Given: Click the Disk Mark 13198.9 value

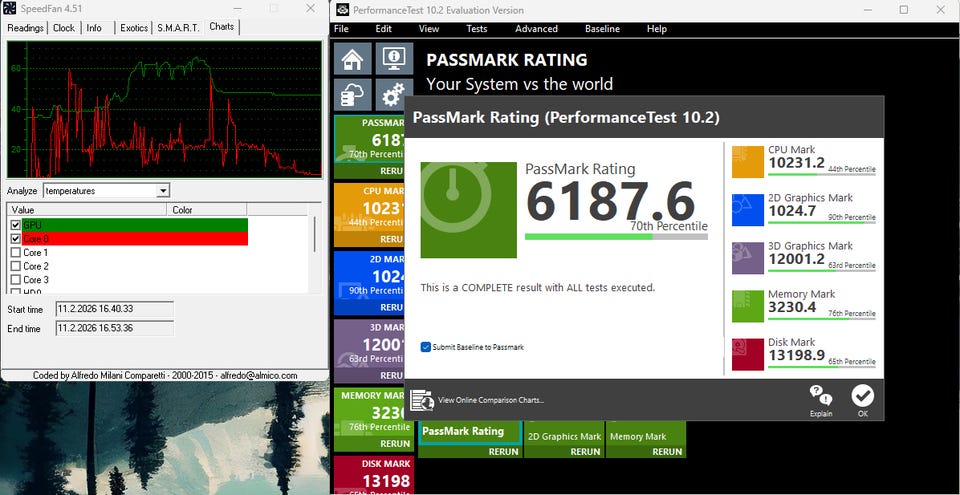Looking at the screenshot, I should click(x=796, y=355).
